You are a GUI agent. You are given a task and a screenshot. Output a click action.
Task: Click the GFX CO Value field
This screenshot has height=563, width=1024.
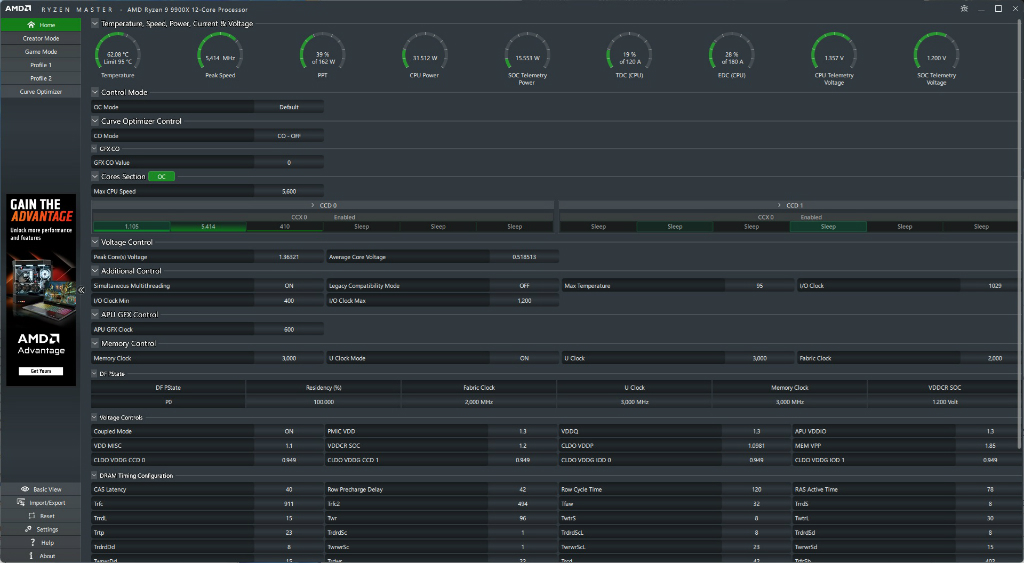click(x=289, y=163)
